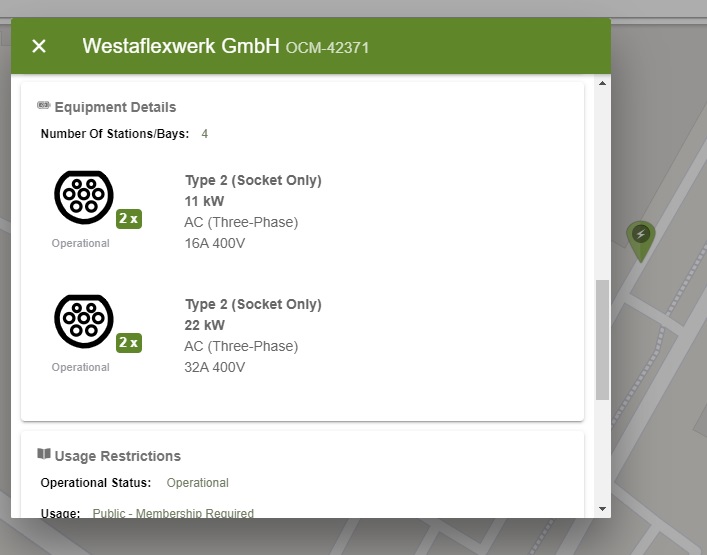
Task: Click the 11 kW Type 2 connector icon
Action: (x=84, y=197)
